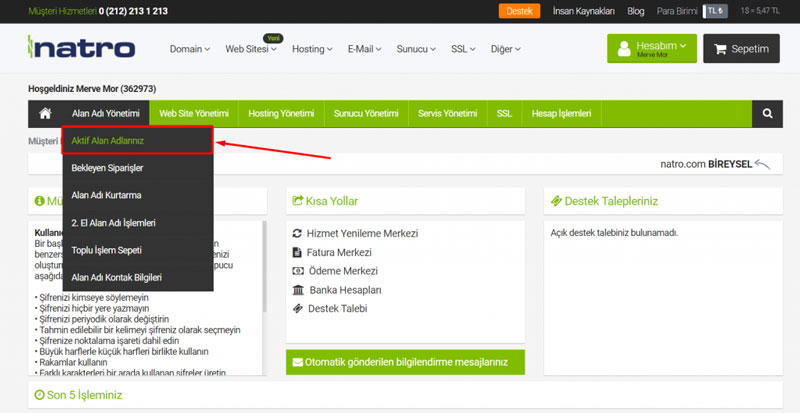Expand the E-Mail dropdown menu
Viewport: 800px width, 413px height.
pyautogui.click(x=364, y=49)
